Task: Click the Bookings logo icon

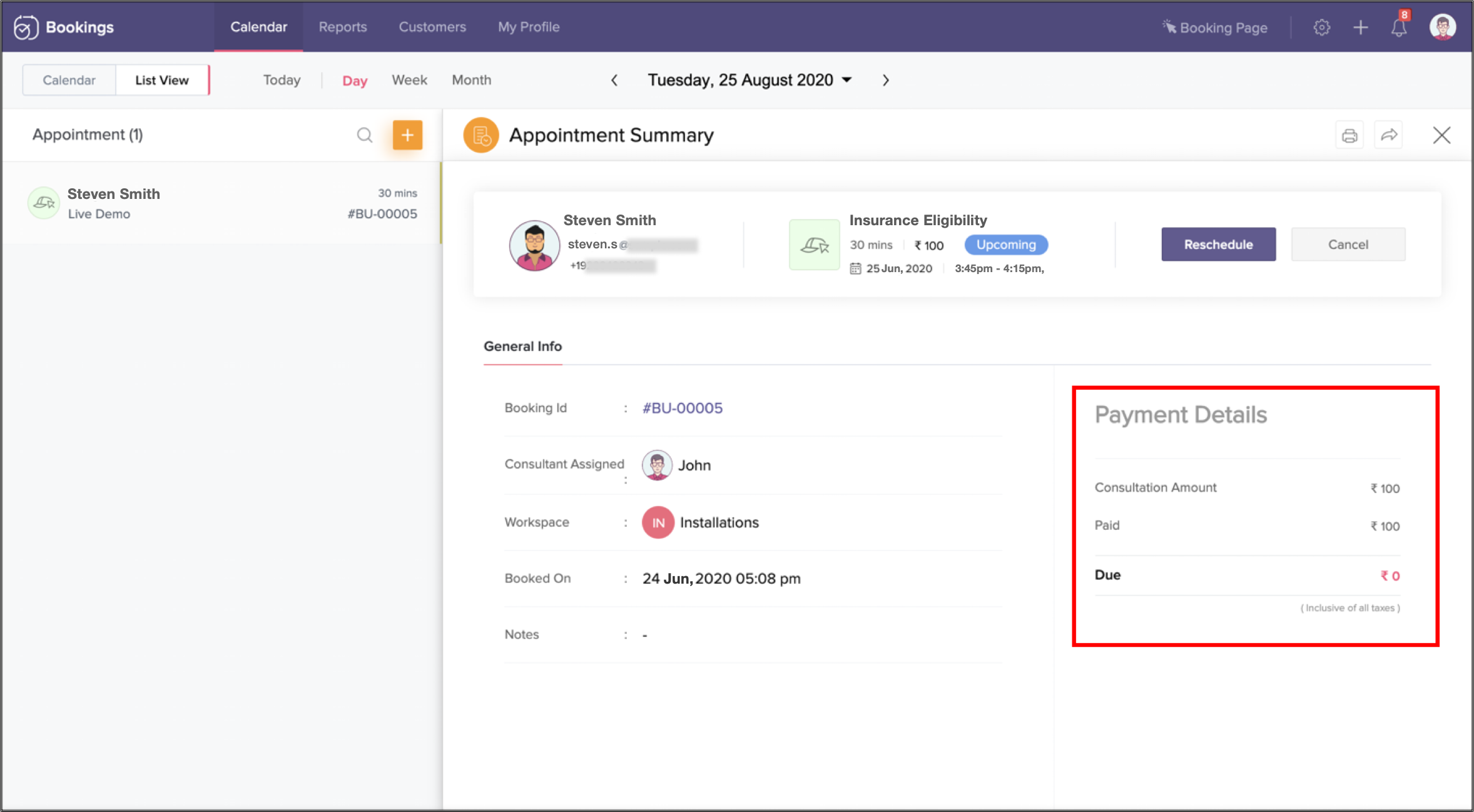Action: (x=26, y=28)
